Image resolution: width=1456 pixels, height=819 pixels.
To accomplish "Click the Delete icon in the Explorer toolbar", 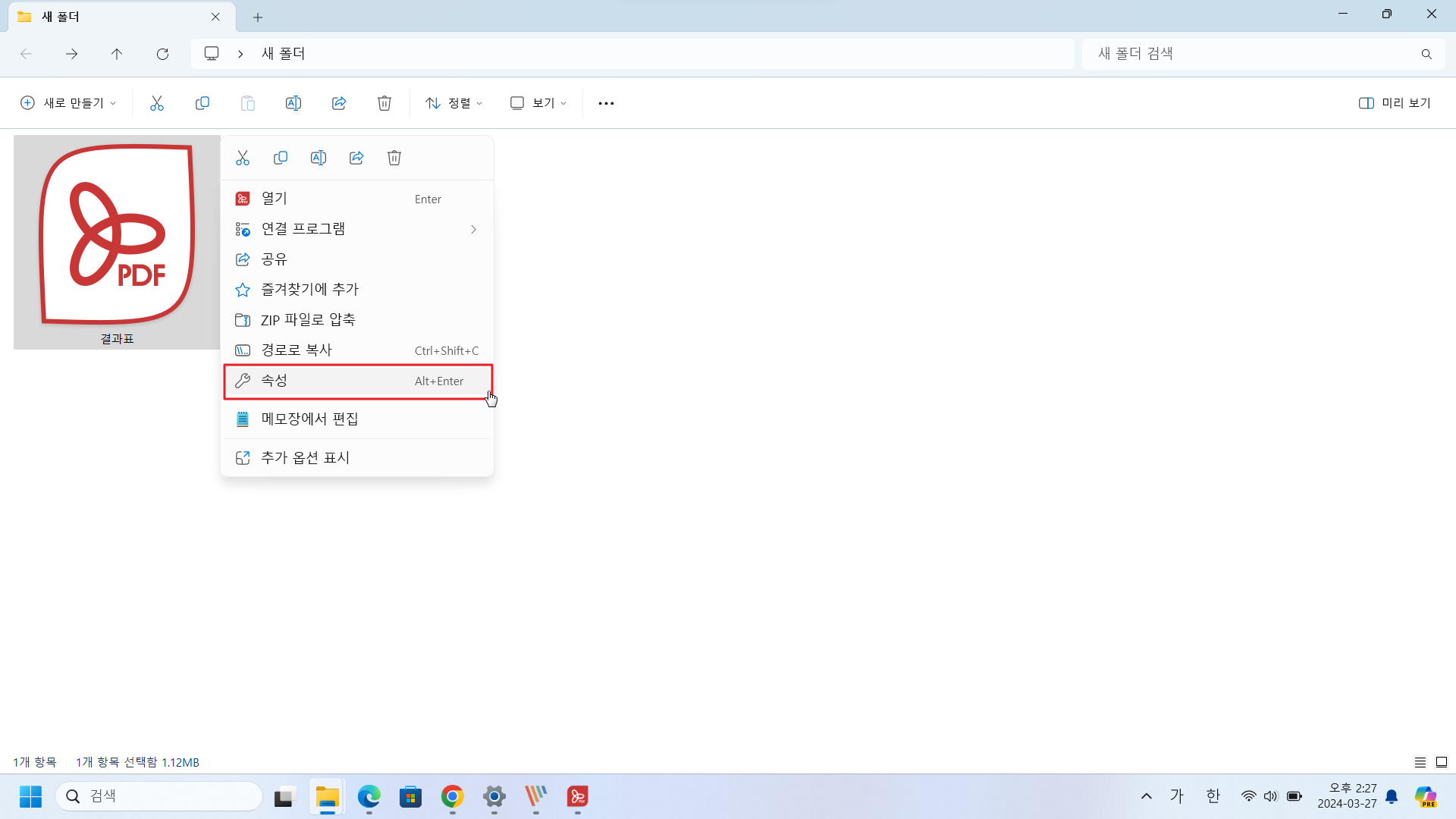I will 384,103.
